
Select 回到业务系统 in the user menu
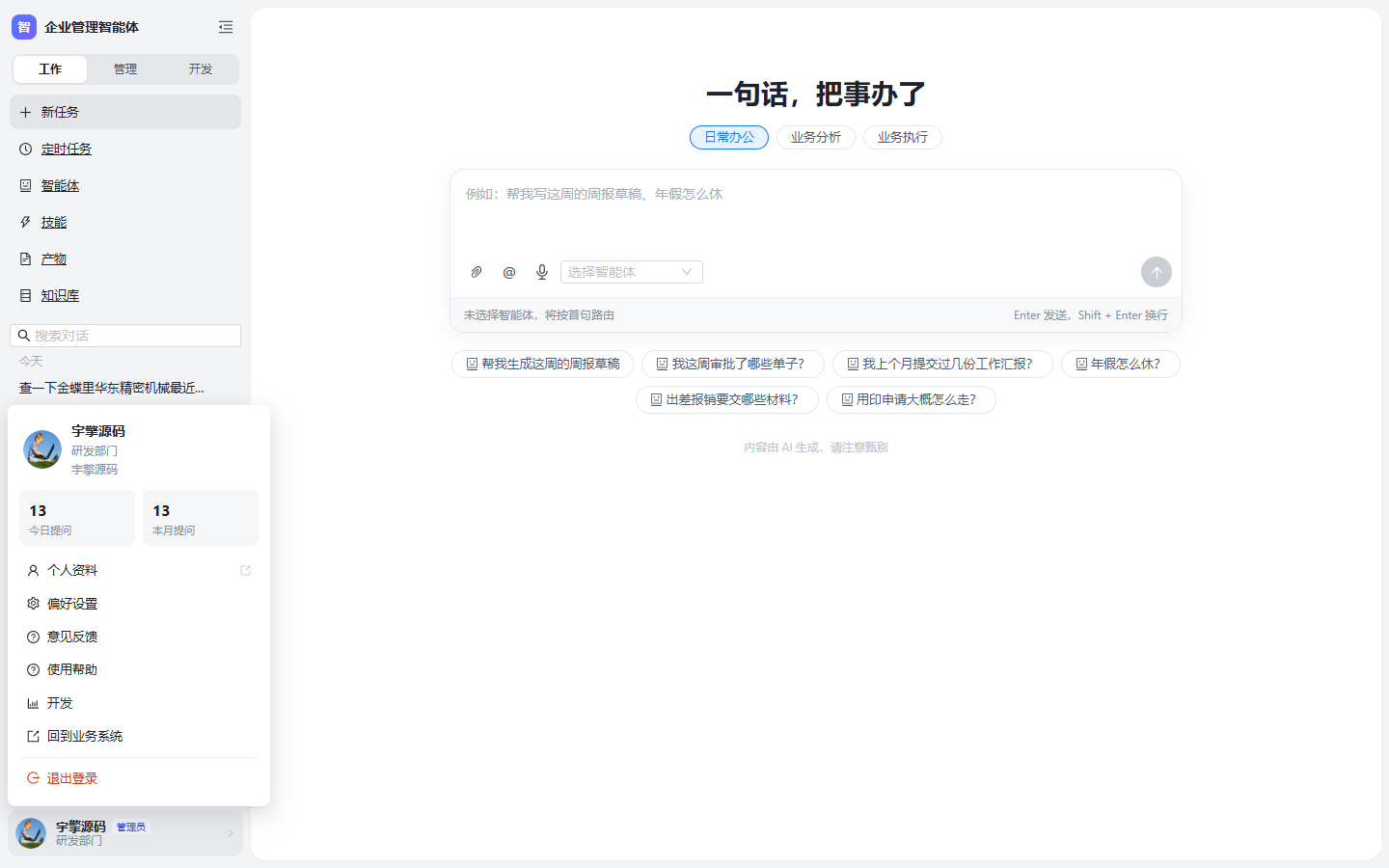[x=139, y=736]
